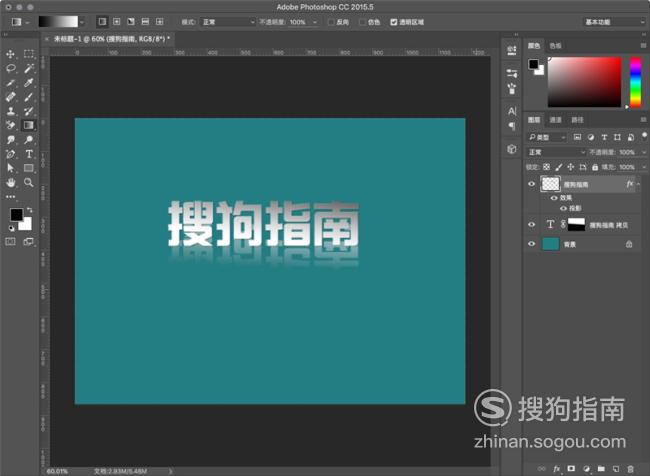Select the Gradient tool in toolbox
Viewport: 650px width, 476px height.
click(29, 125)
